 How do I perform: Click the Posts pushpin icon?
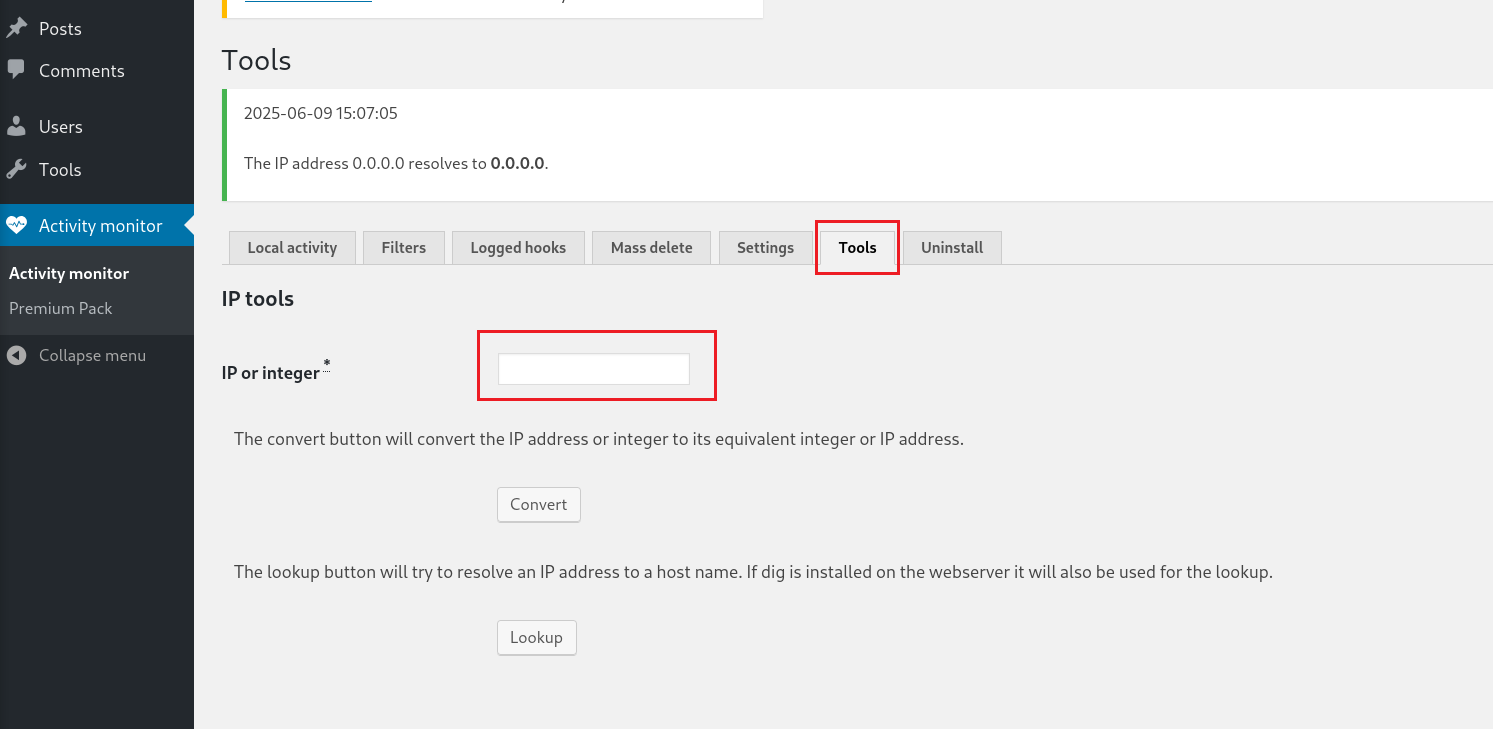(16, 28)
